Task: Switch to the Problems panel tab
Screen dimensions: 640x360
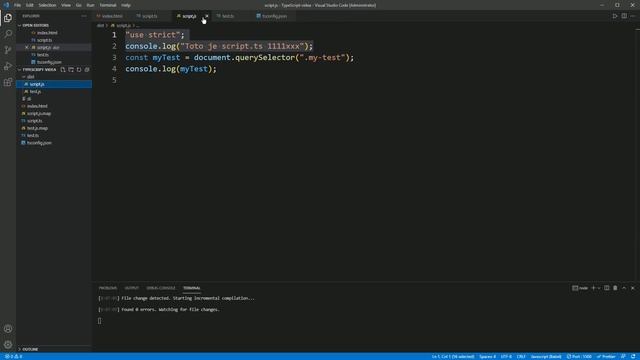Action: click(x=108, y=288)
